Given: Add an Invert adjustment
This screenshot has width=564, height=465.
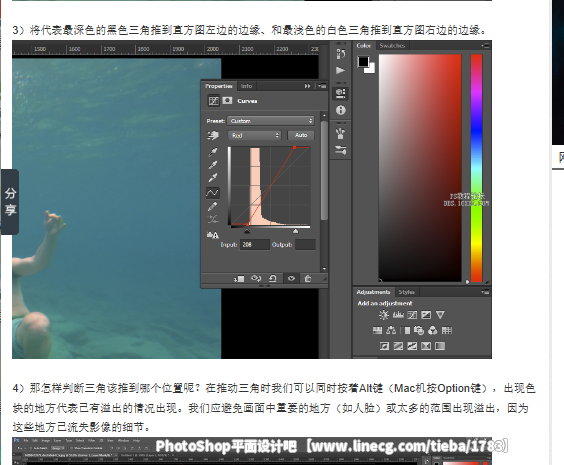Looking at the screenshot, I should [x=384, y=346].
